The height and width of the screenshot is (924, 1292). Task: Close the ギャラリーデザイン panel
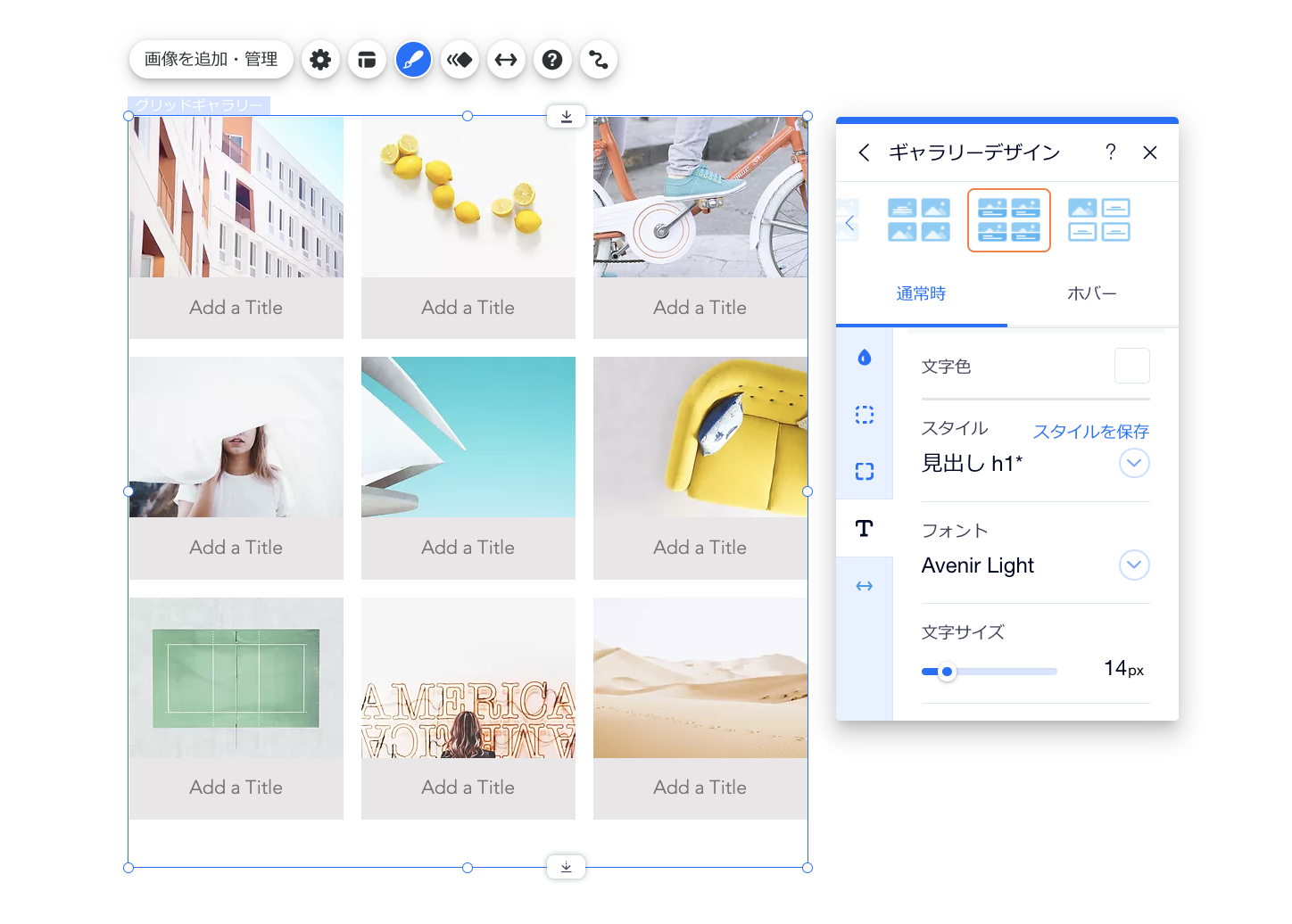[x=1150, y=153]
